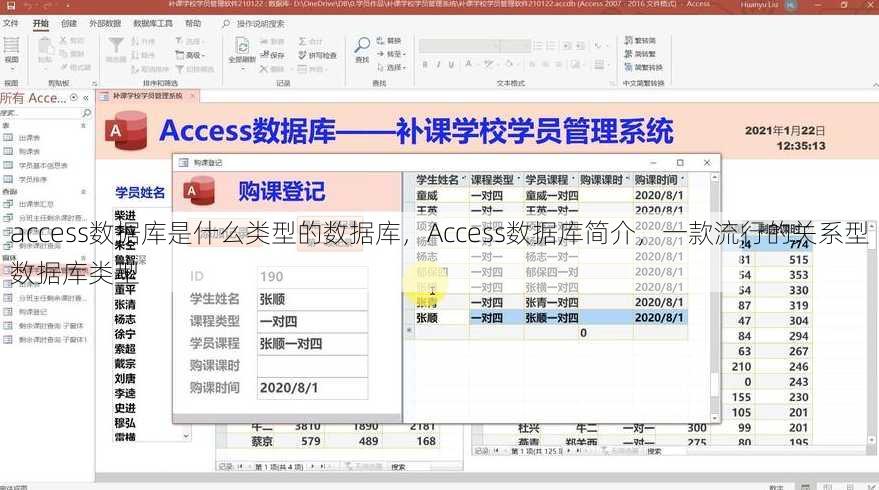Viewport: 879px width, 490px height.
Task: Click 保存 in the records group
Action: (272, 55)
